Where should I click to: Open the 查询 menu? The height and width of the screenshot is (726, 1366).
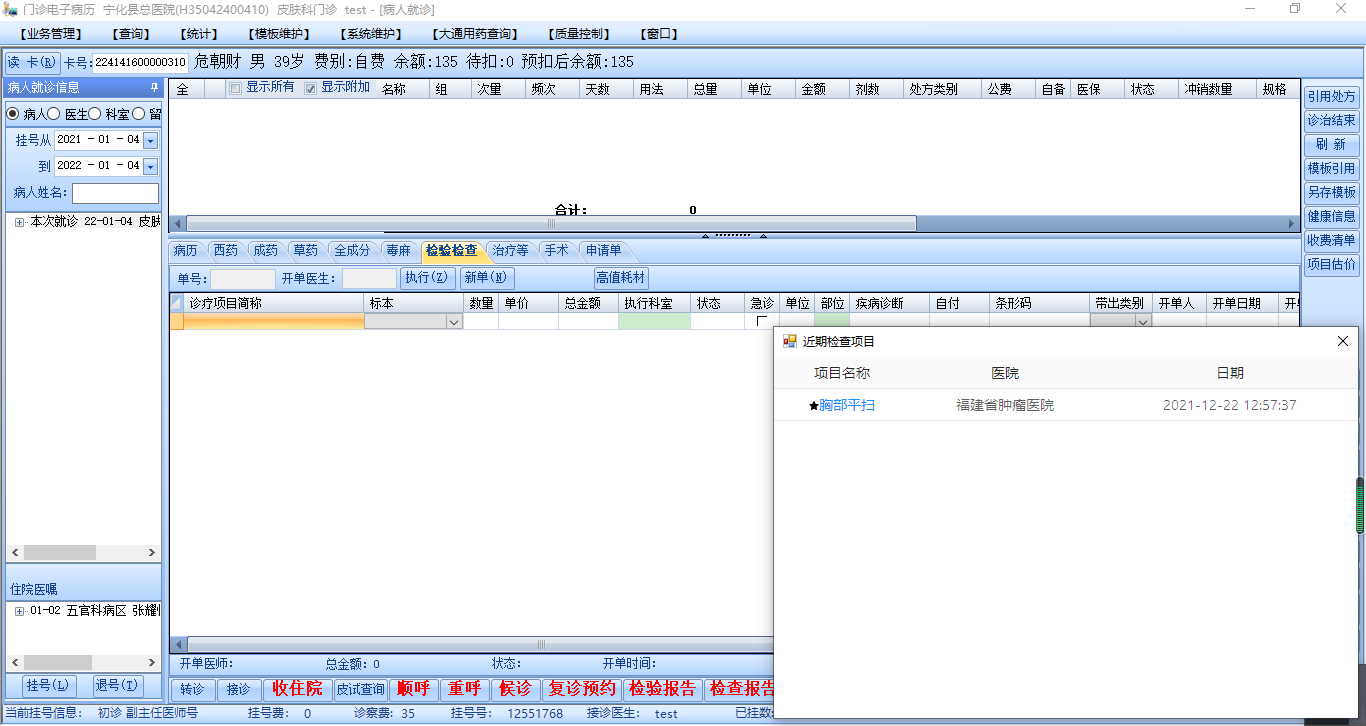(132, 34)
